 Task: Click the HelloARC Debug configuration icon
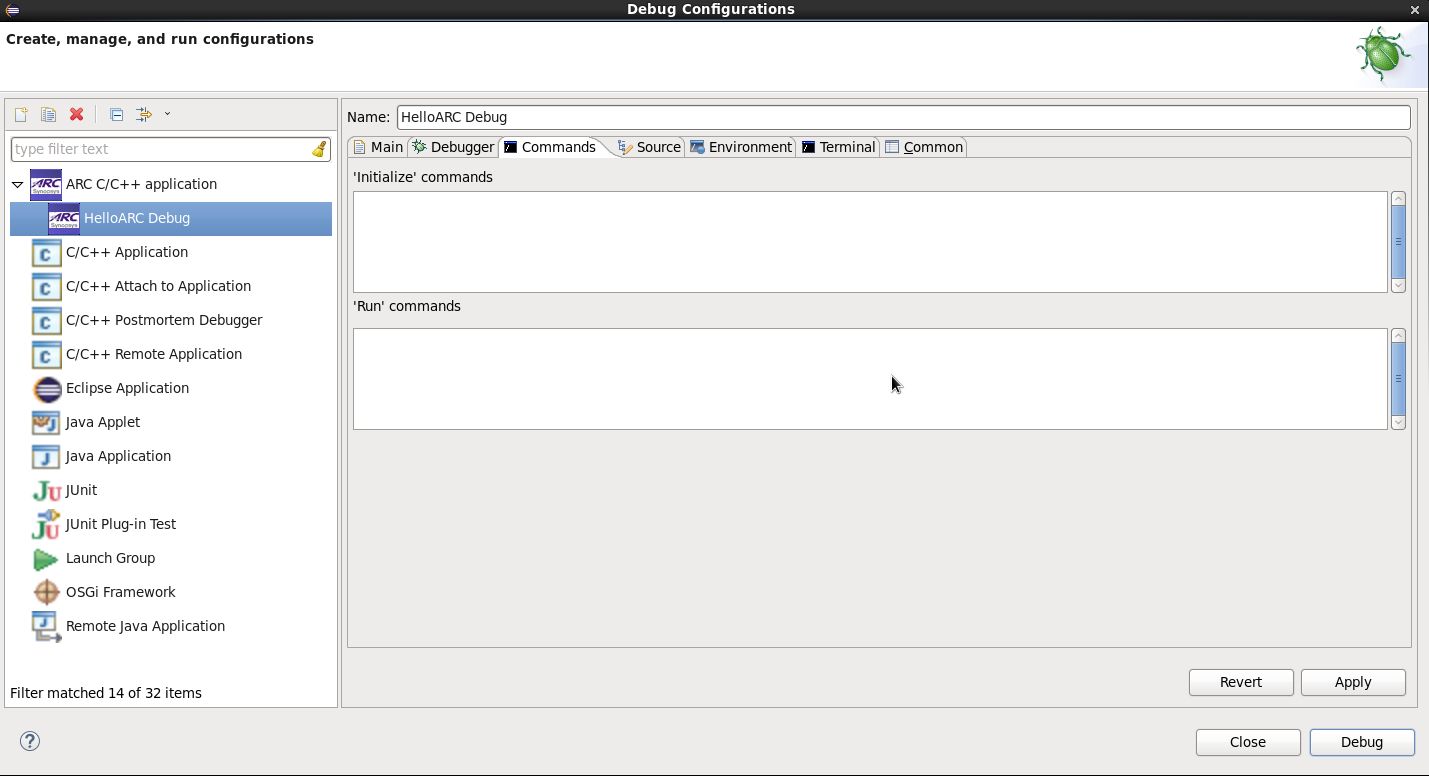pos(64,218)
